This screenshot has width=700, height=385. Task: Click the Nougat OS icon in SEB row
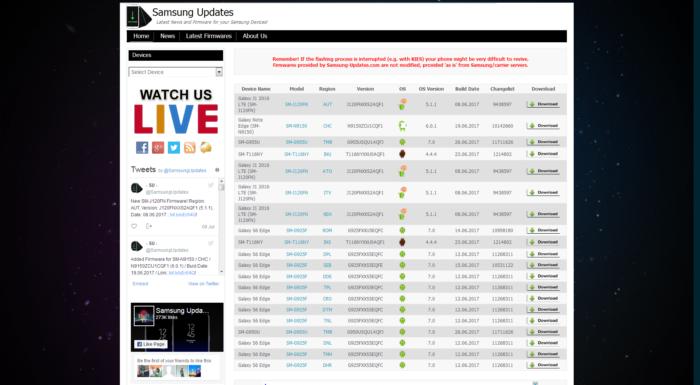pos(402,265)
